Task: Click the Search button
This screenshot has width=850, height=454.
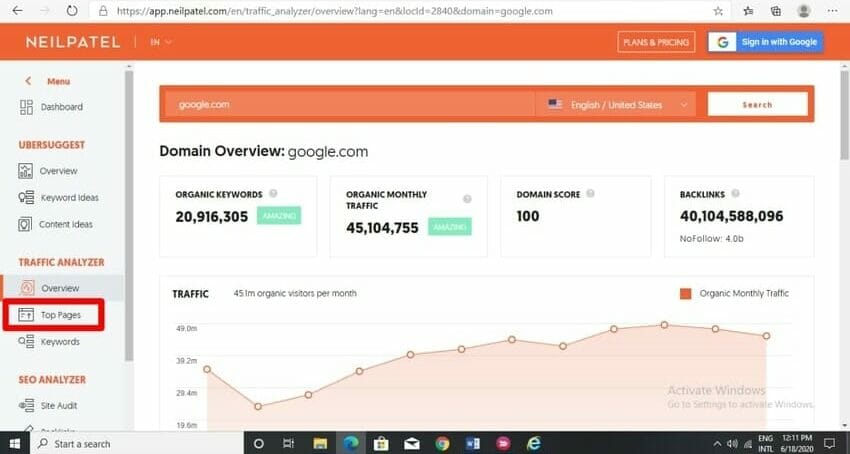Action: click(x=757, y=104)
